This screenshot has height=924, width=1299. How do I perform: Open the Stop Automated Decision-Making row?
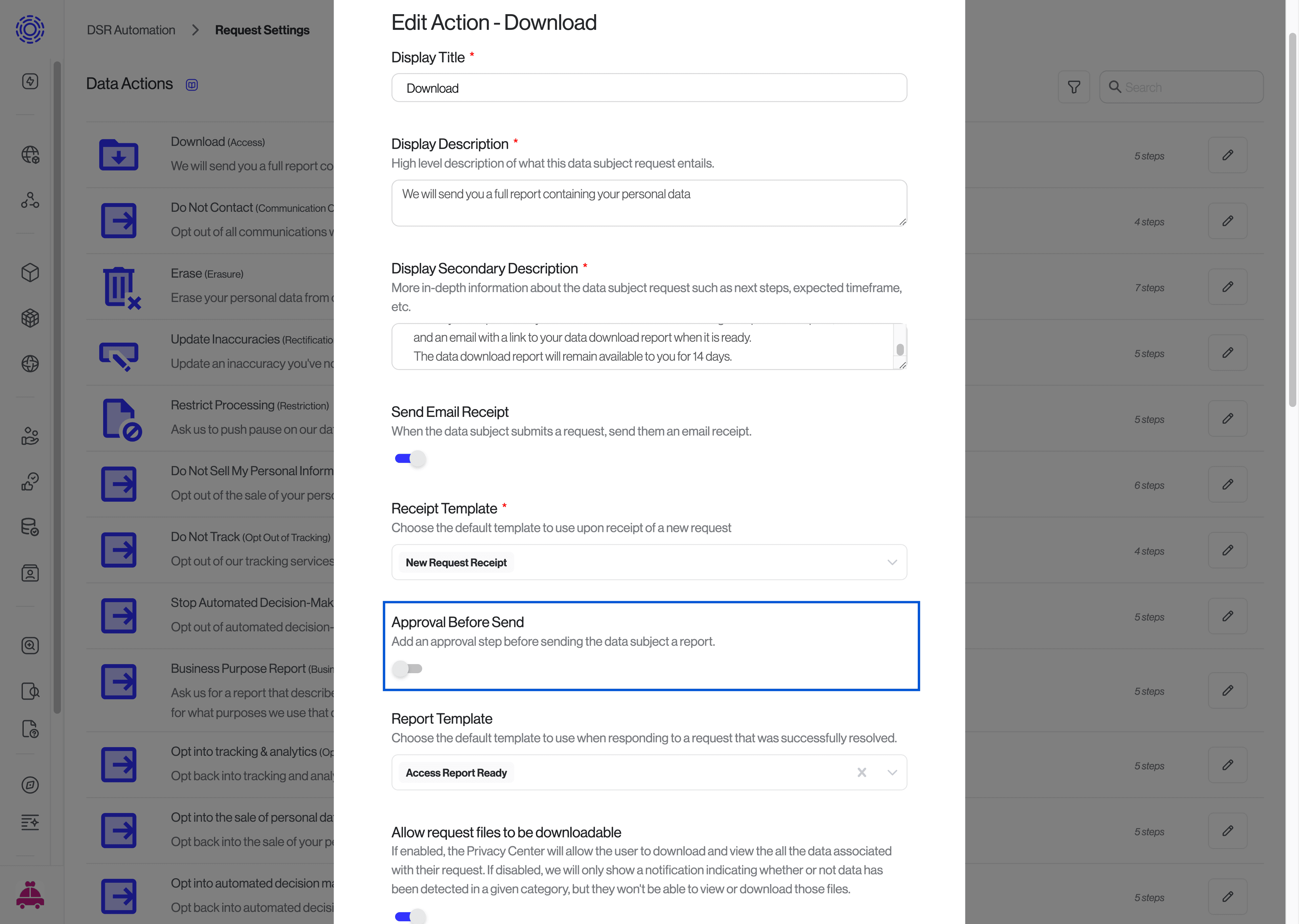[x=210, y=616]
